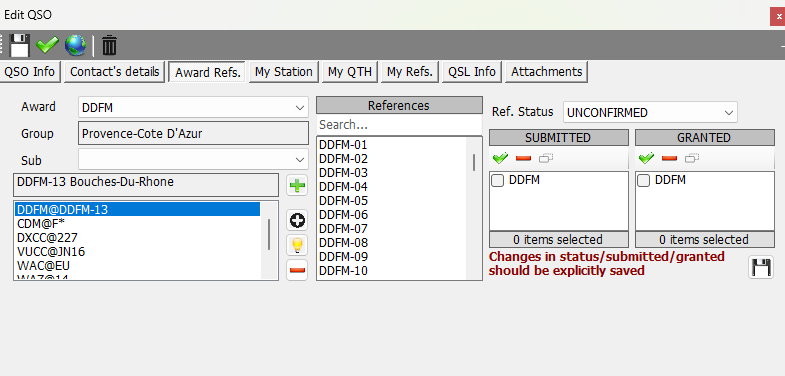Open the Sub dropdown
The height and width of the screenshot is (376, 785).
click(193, 160)
